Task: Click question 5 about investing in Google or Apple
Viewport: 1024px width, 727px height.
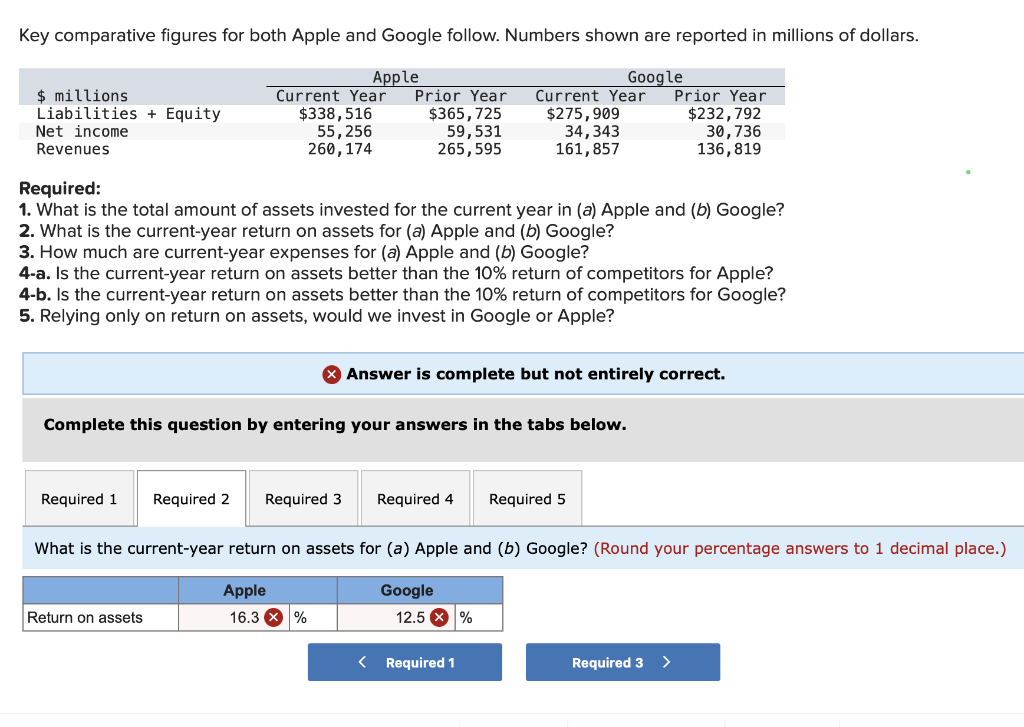Action: tap(317, 315)
